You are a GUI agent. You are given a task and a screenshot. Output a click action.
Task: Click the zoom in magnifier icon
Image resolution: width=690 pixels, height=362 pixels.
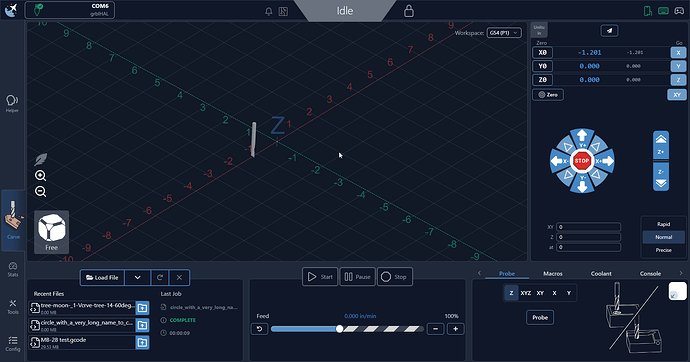(40, 176)
